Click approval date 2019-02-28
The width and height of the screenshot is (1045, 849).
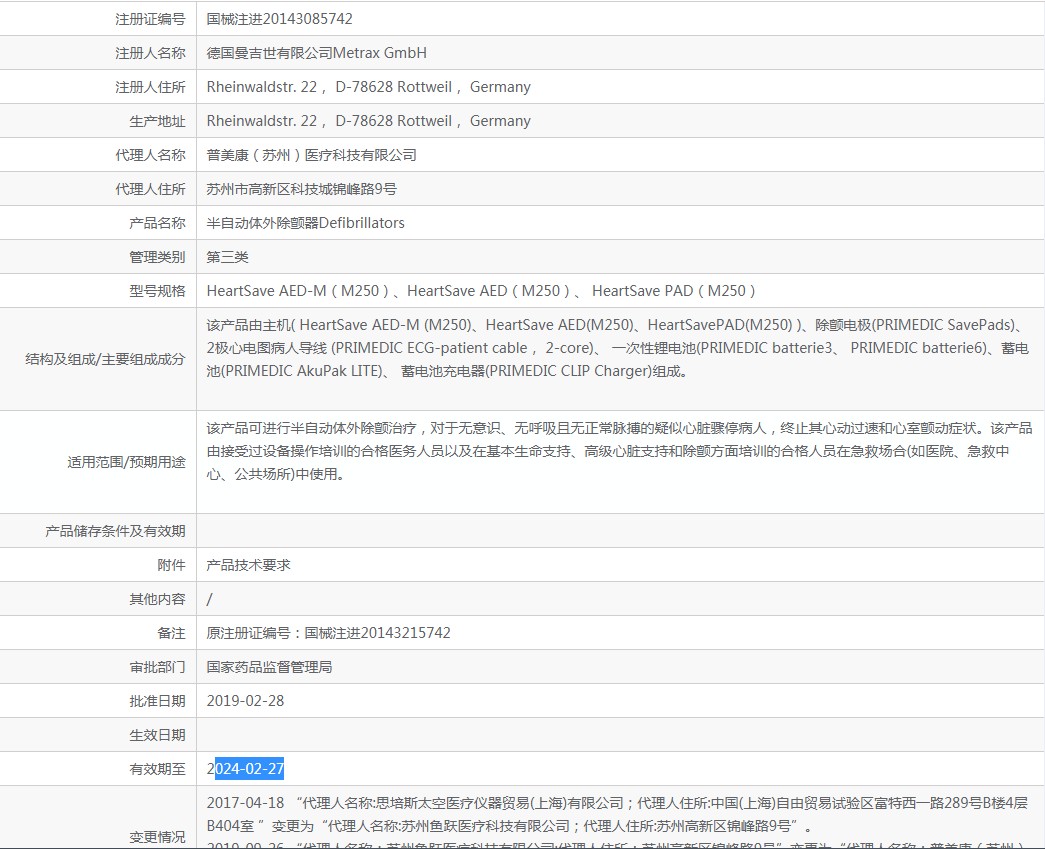pyautogui.click(x=245, y=701)
